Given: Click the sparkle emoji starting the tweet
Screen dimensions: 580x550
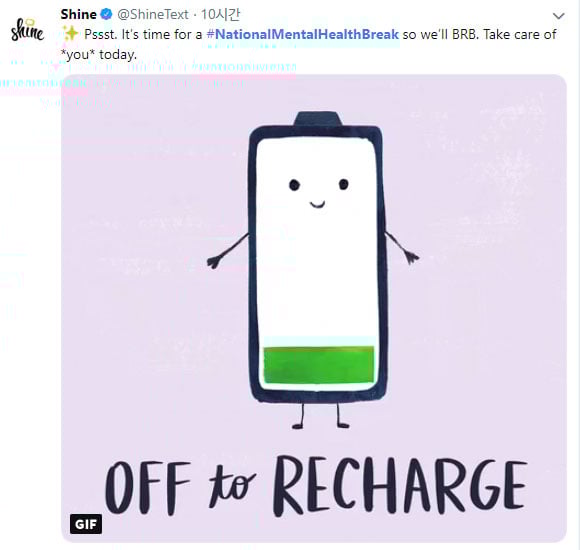Looking at the screenshot, I should point(70,34).
